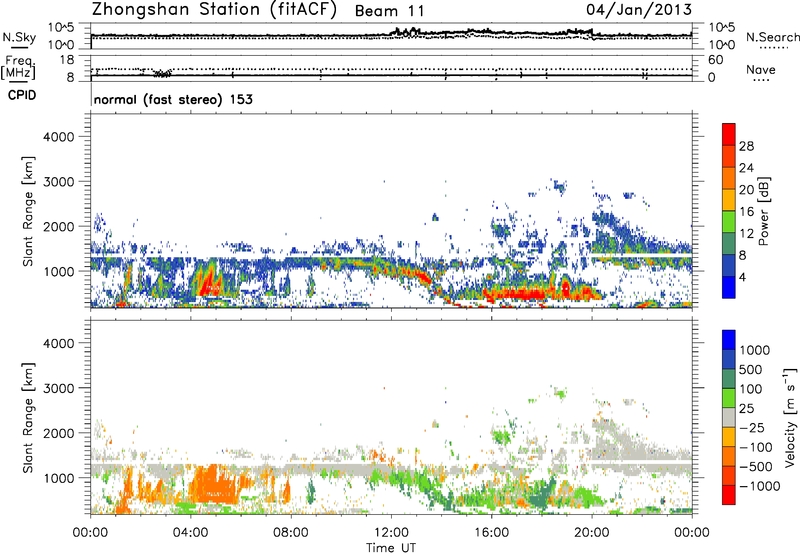Click the '60' Nave axis tick

pos(715,60)
